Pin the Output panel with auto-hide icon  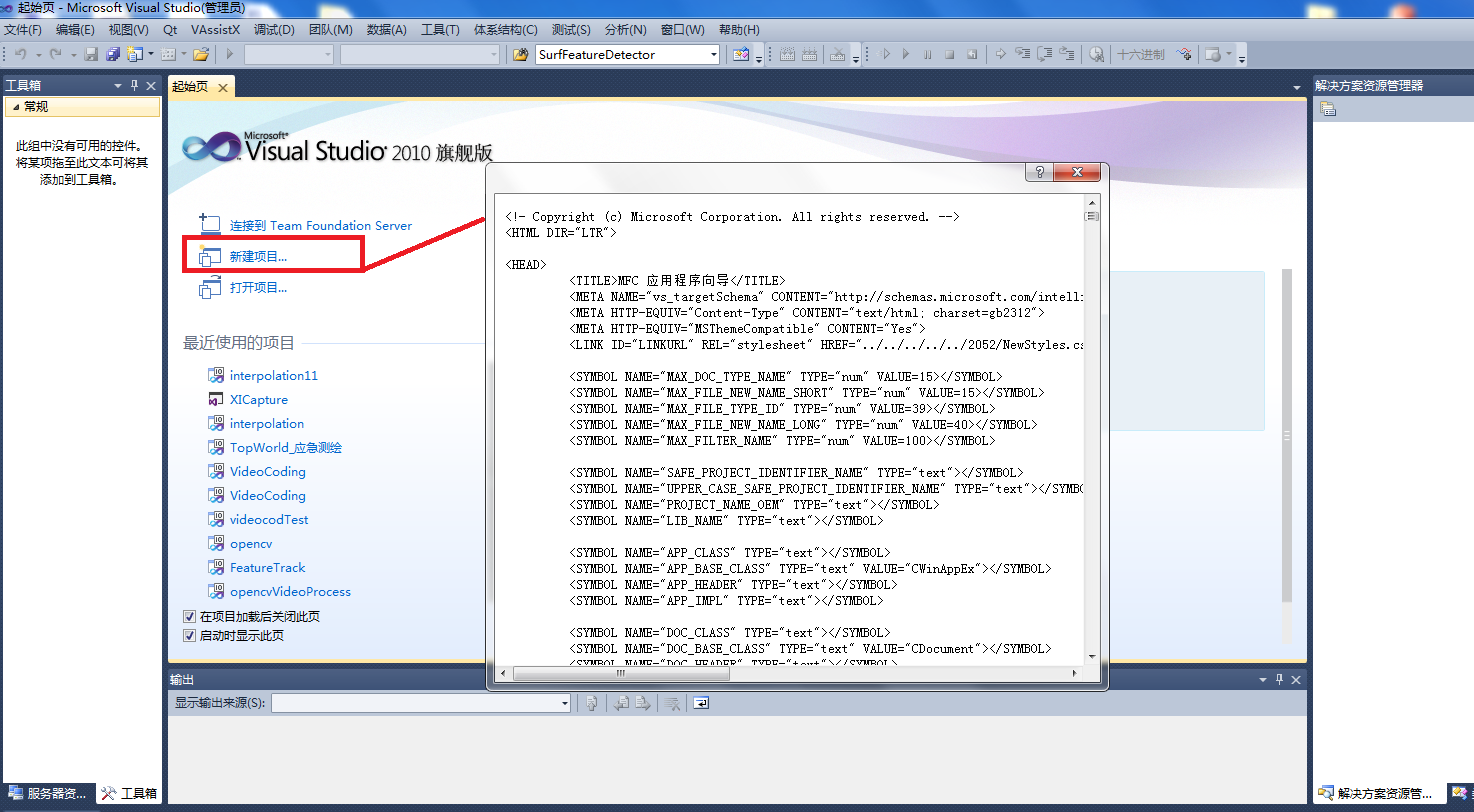point(1280,679)
